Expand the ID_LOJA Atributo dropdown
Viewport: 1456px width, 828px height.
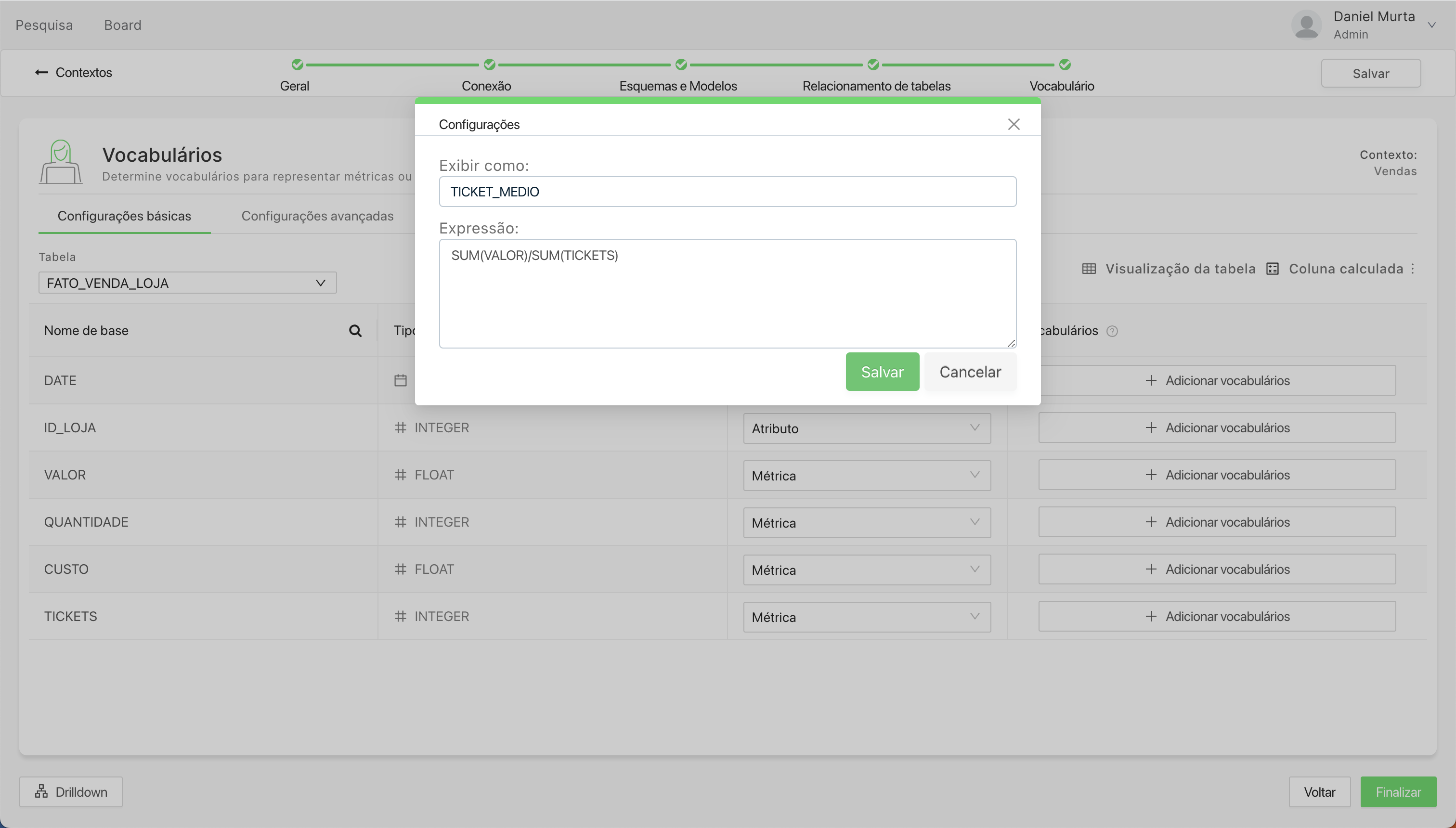(866, 428)
